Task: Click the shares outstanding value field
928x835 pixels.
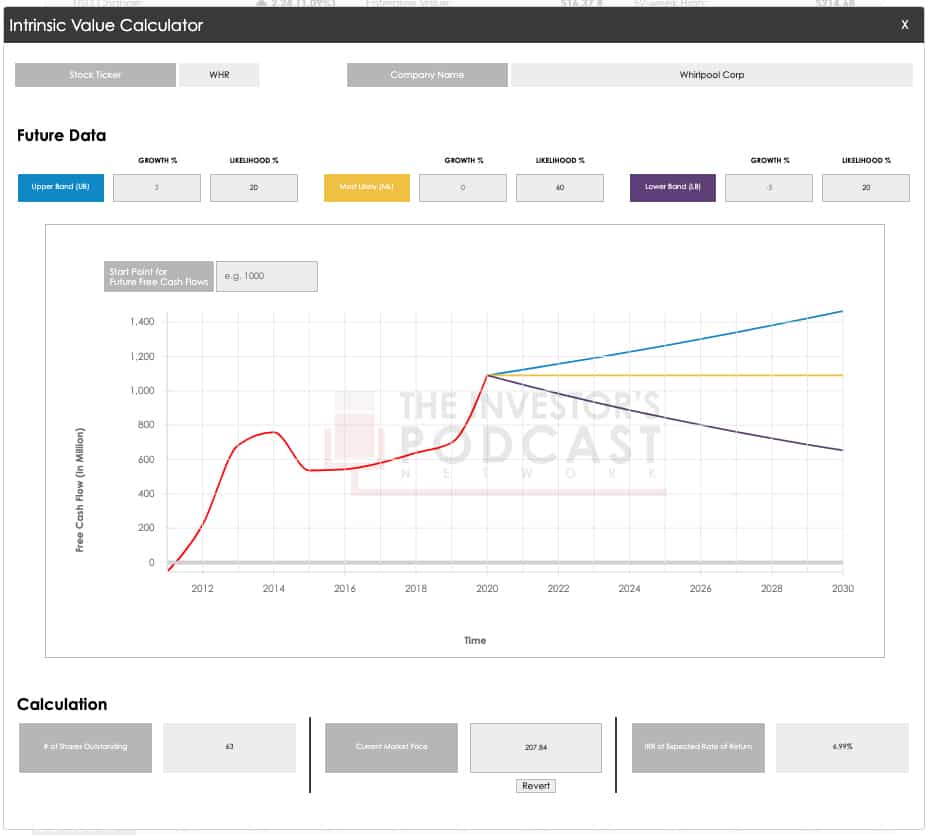Action: 229,747
